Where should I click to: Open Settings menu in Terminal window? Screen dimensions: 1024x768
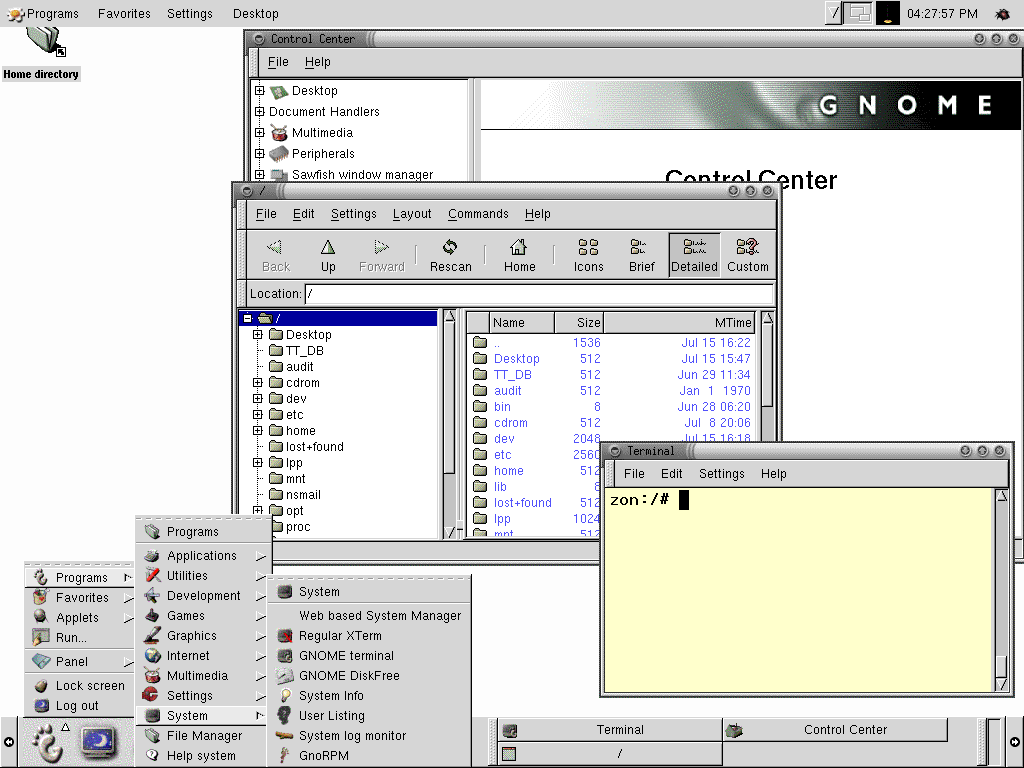pyautogui.click(x=721, y=474)
